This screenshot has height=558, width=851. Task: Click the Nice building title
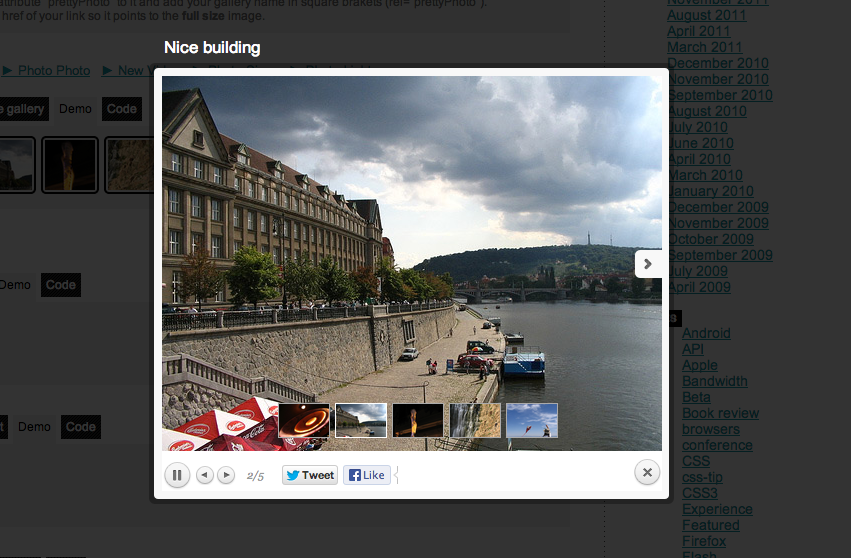(212, 48)
